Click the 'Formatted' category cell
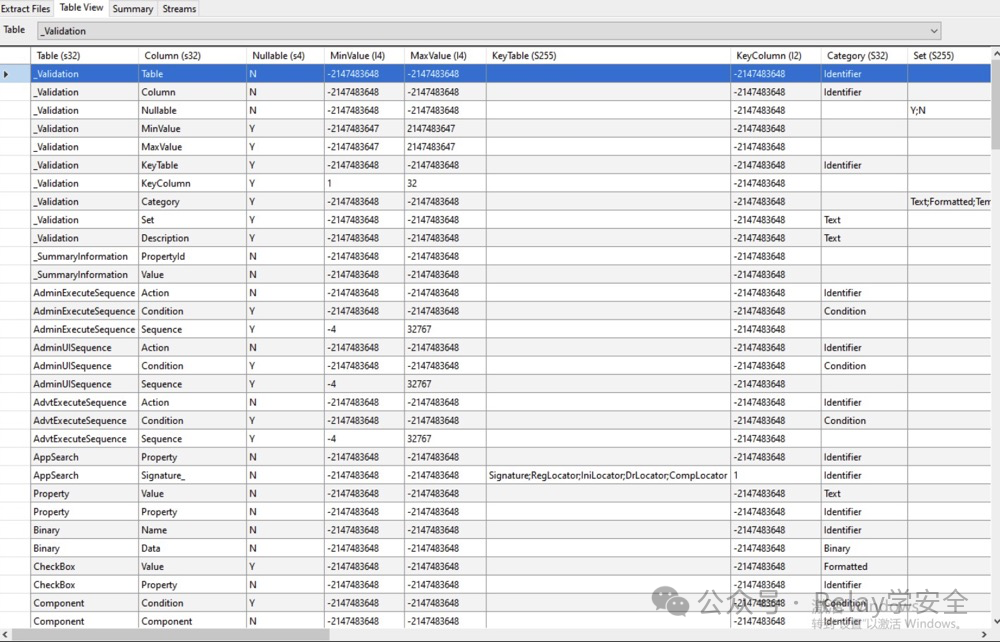This screenshot has width=1000, height=642. click(x=864, y=567)
